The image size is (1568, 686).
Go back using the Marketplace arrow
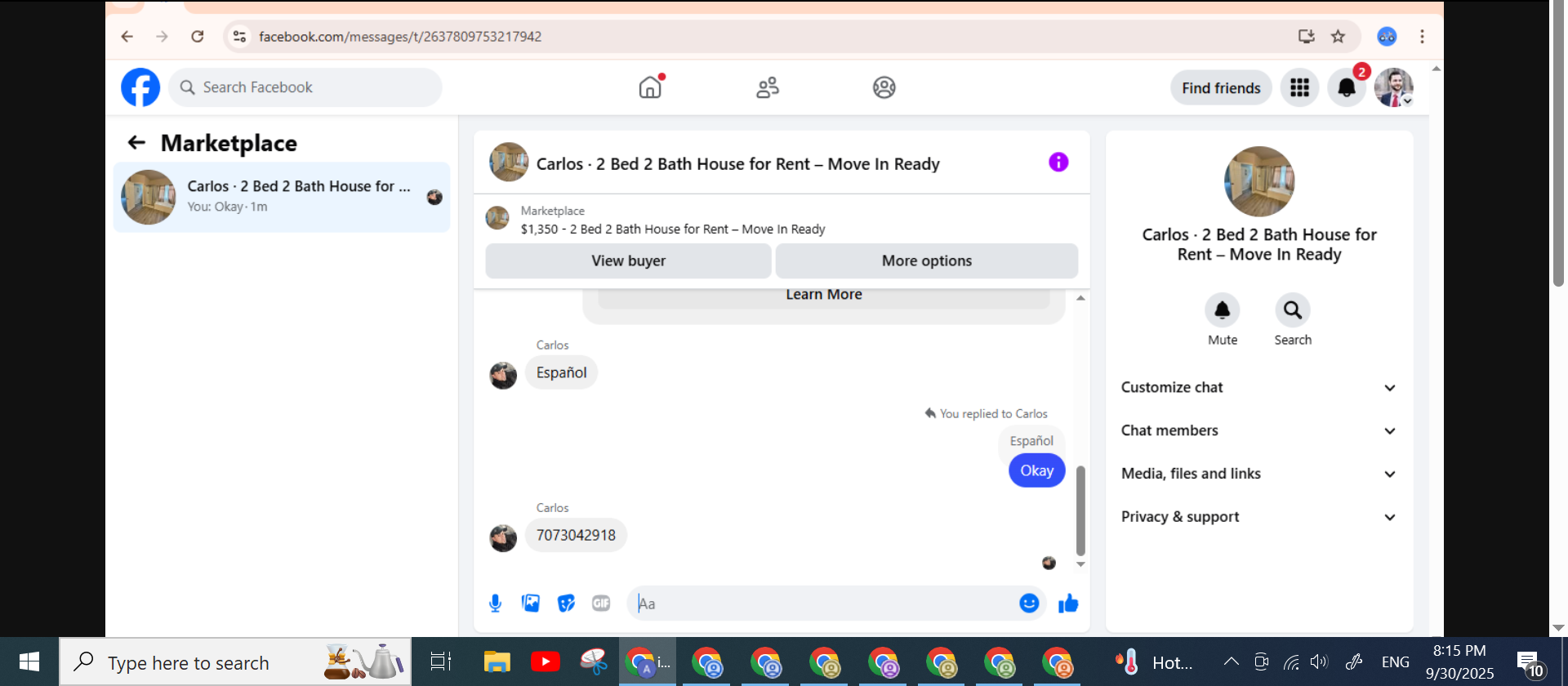136,143
